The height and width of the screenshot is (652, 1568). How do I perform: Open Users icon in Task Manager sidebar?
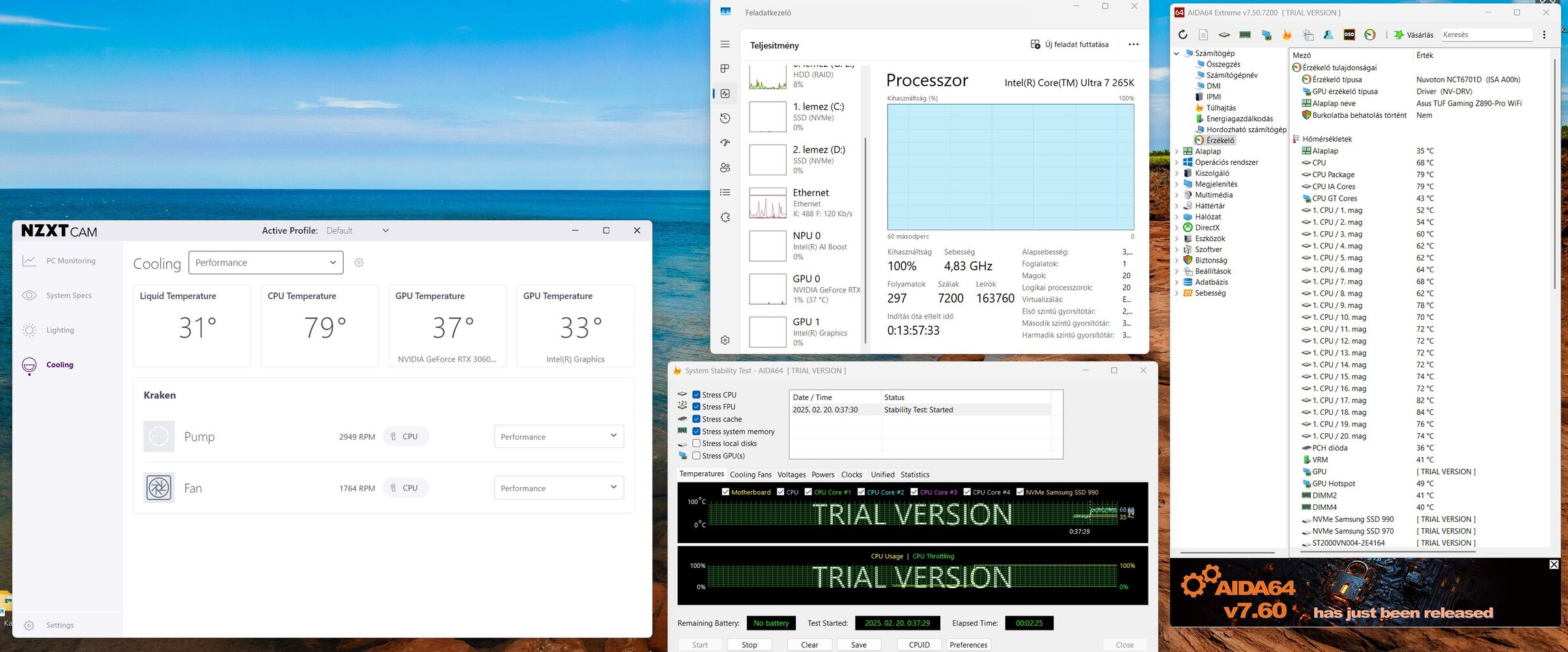pos(725,167)
